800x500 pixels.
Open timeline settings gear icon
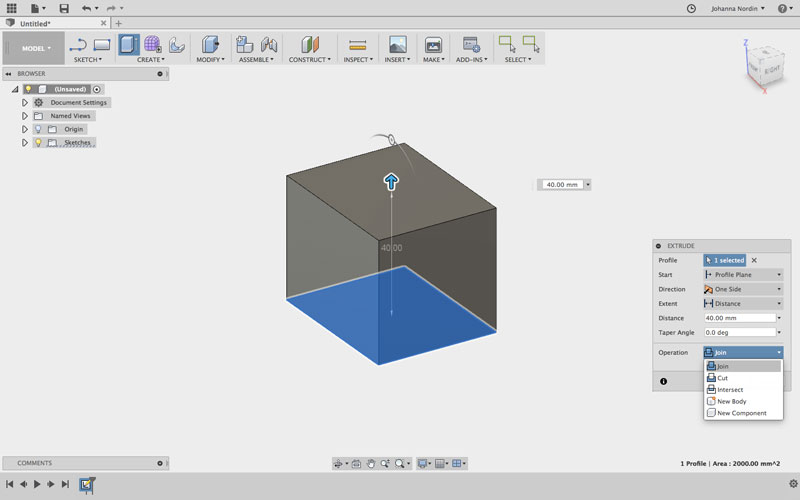[793, 484]
